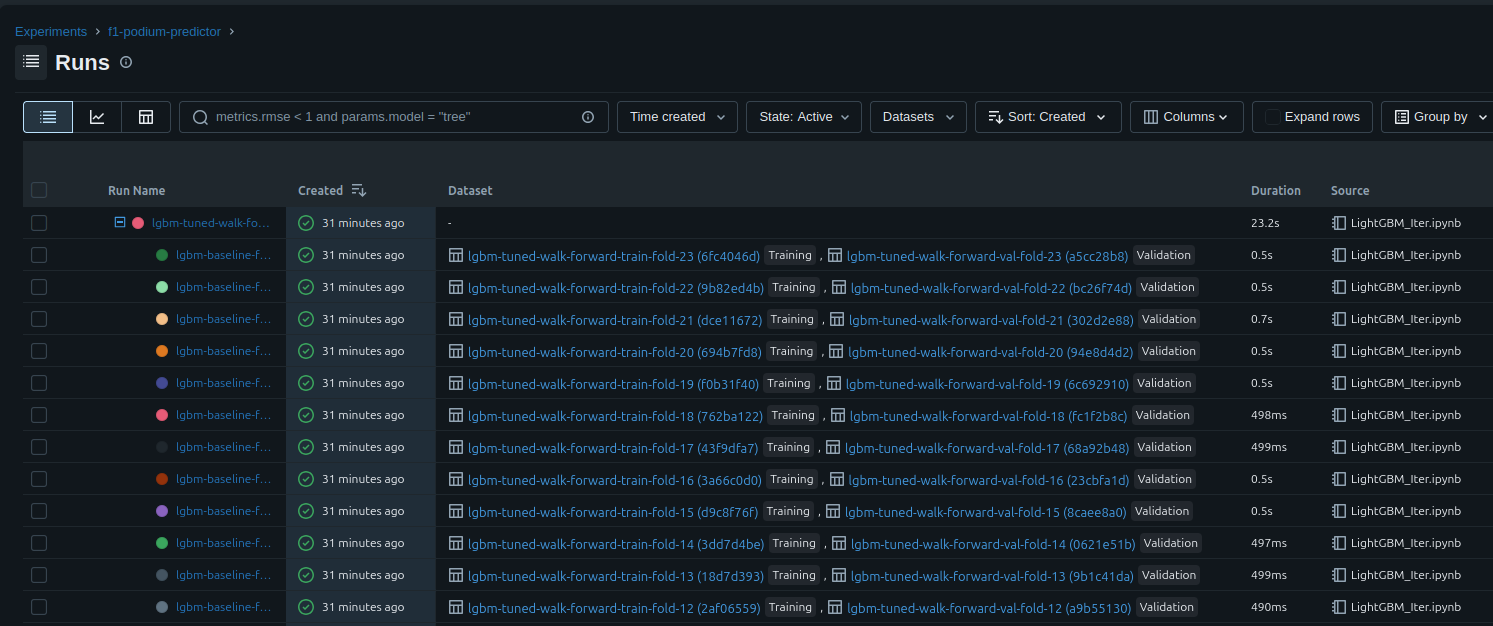Screen dimensions: 1493x626
Task: Select checkbox of fold-23 run row
Action: click(39, 255)
